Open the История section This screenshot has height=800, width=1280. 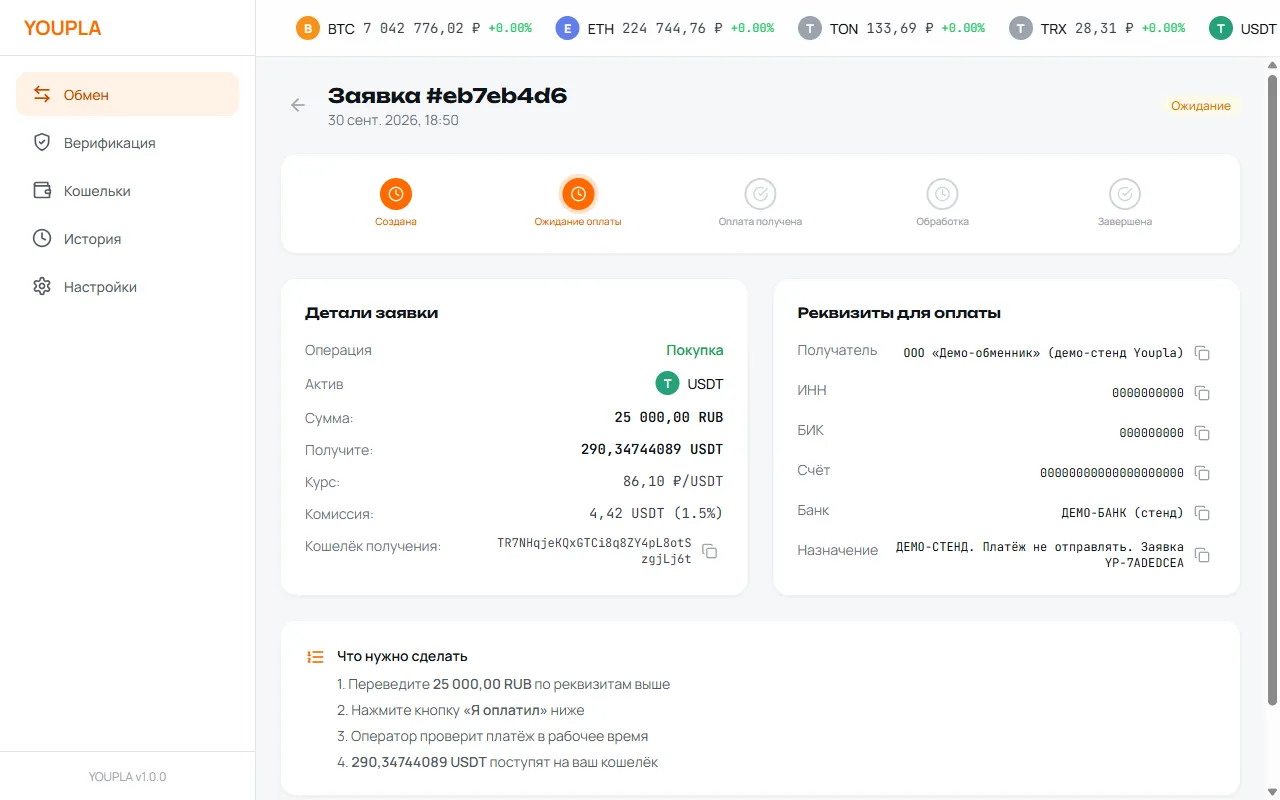coord(128,238)
